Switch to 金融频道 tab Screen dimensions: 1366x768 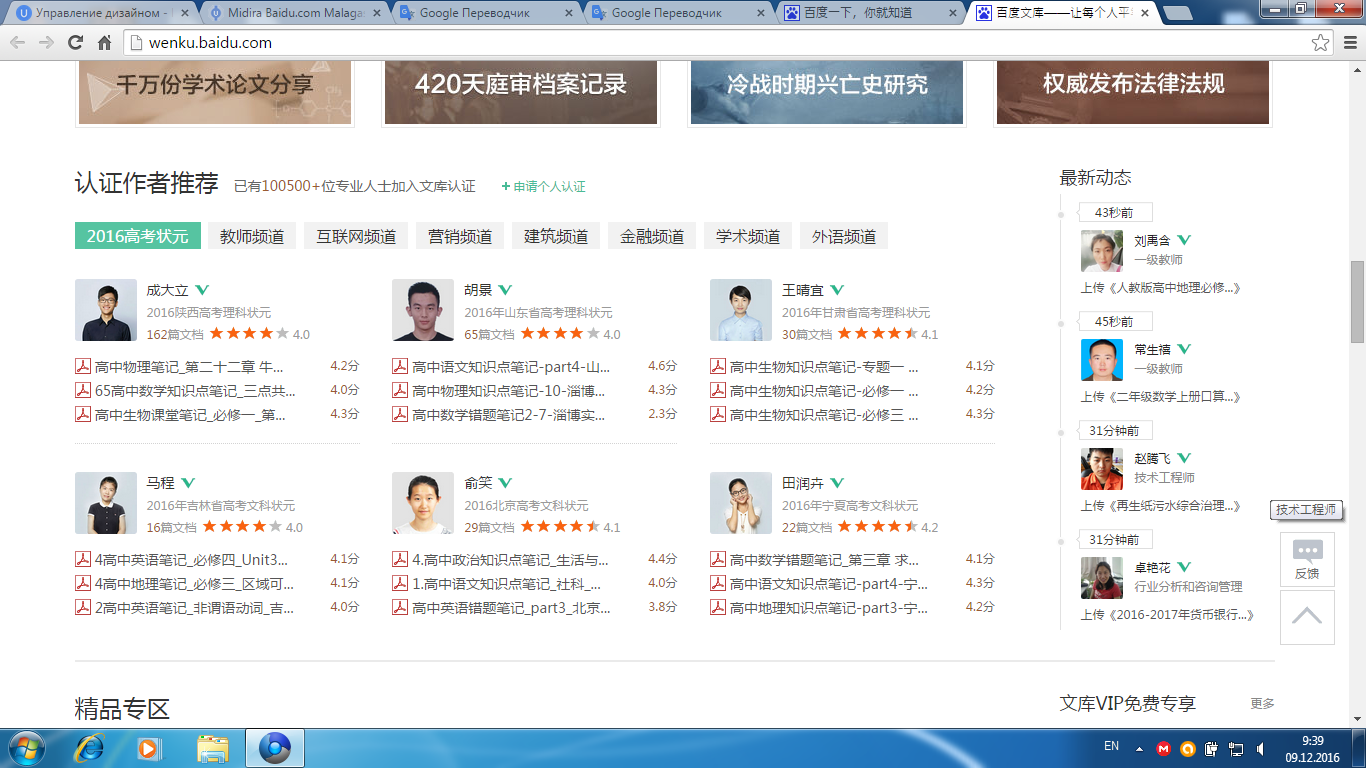[652, 236]
